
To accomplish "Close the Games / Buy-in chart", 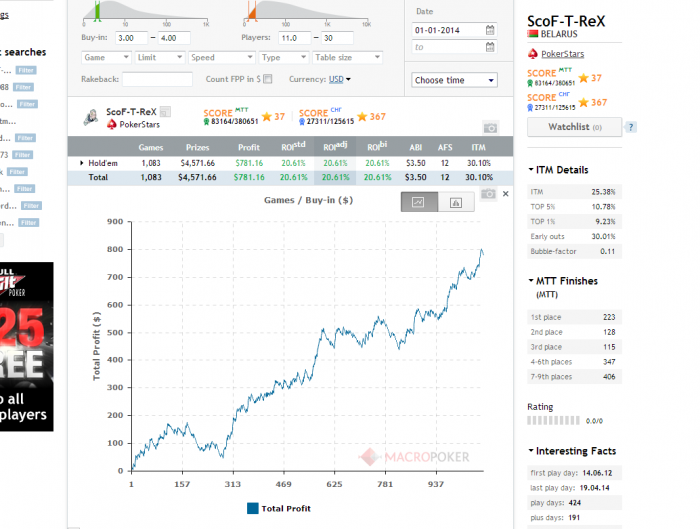I will tap(505, 194).
